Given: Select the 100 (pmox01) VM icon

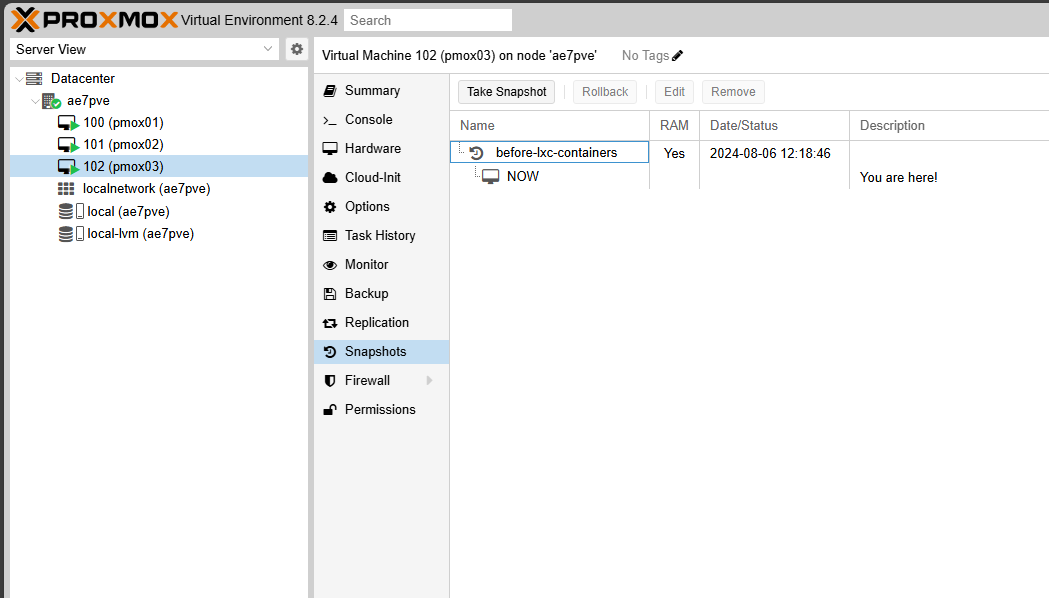Looking at the screenshot, I should pos(68,123).
